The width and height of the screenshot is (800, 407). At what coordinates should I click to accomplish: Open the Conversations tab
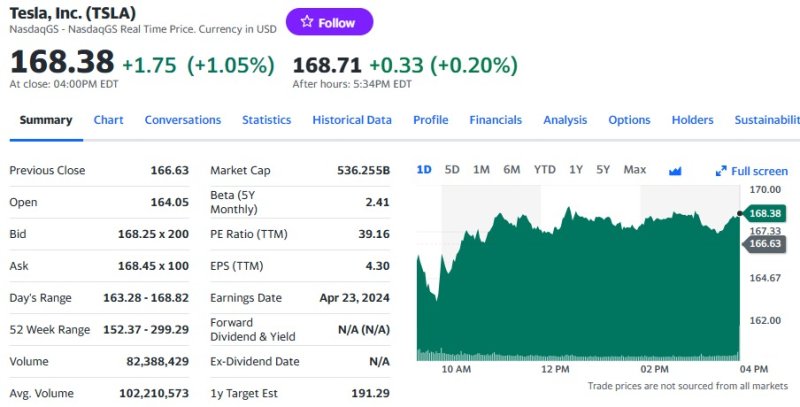coord(183,120)
